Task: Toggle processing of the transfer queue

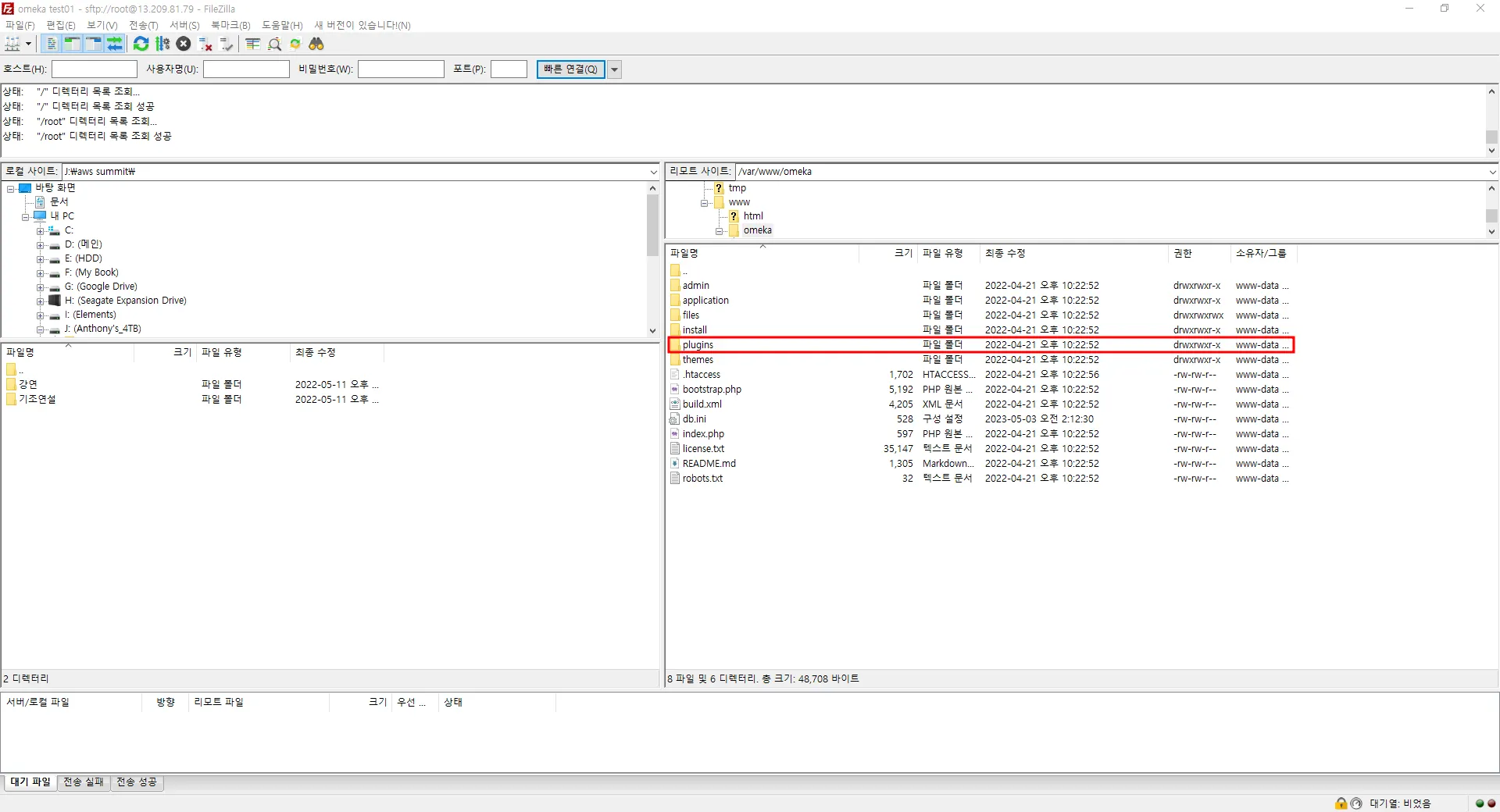Action: click(162, 44)
